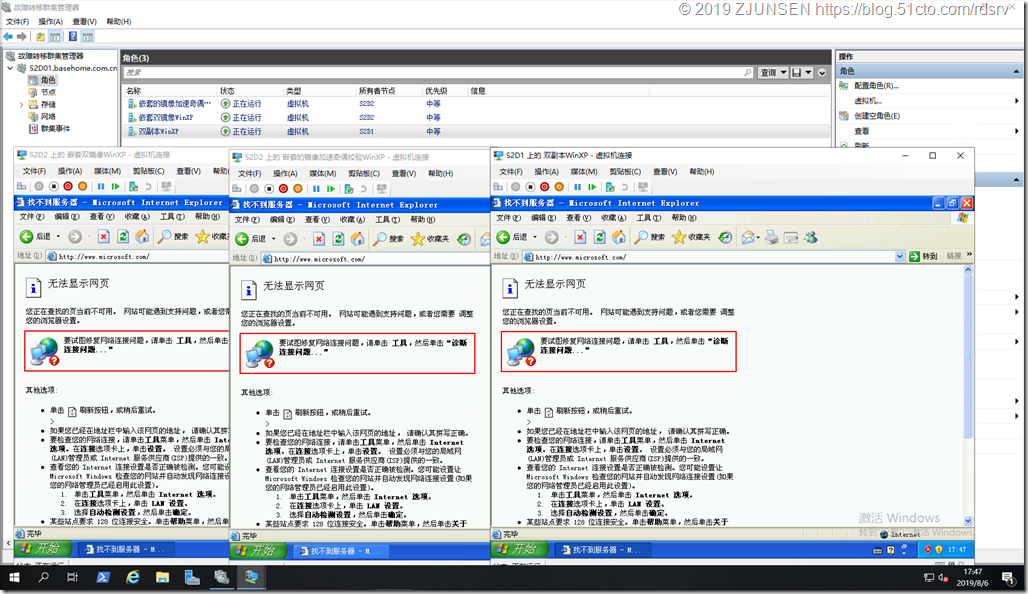The width and height of the screenshot is (1028, 594).
Task: Click Shut down (red) icon in S2D1 VM toolbar
Action: 544,187
